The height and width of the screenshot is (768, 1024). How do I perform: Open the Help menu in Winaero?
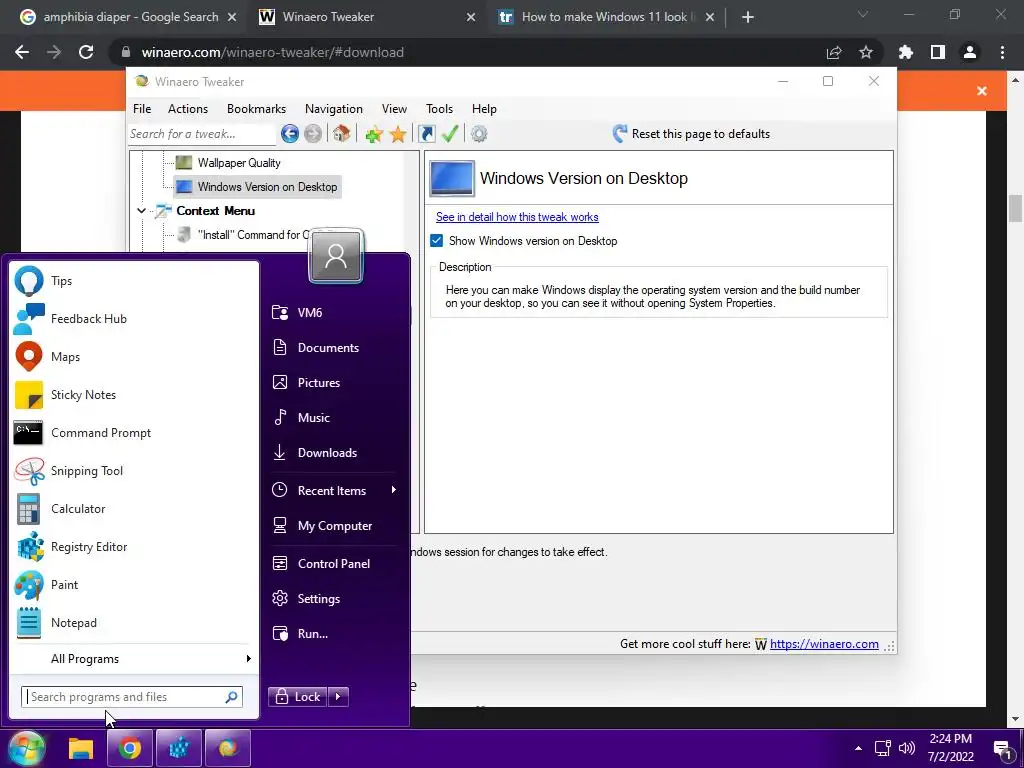[485, 109]
